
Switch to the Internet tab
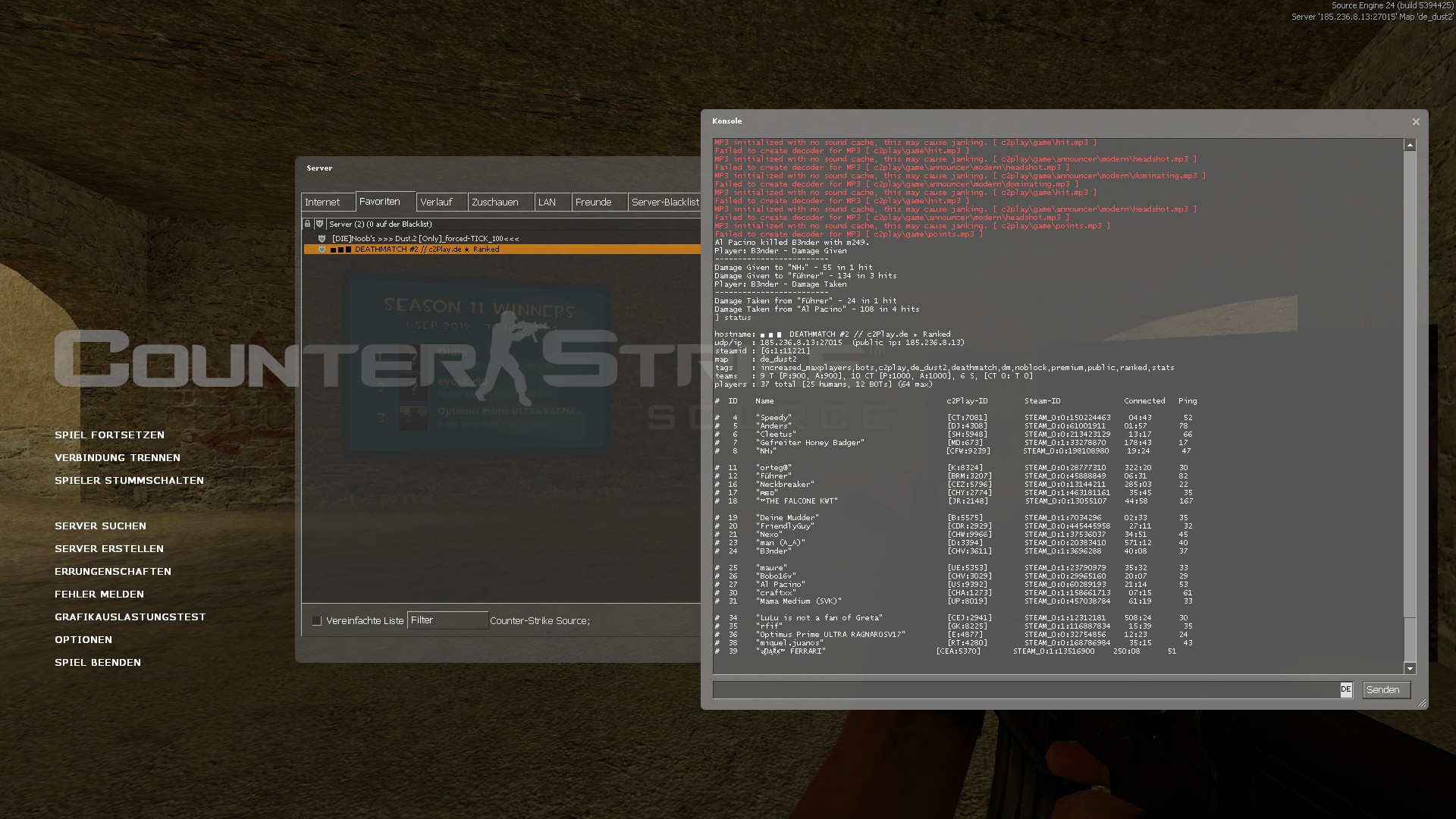322,202
